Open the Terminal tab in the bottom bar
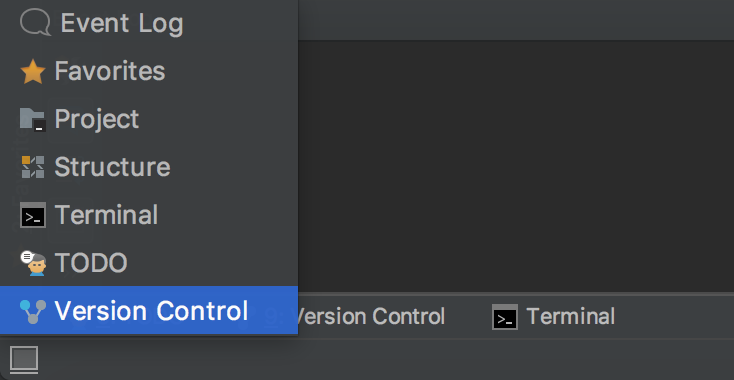Screen dimensions: 734x380 pyautogui.click(x=553, y=317)
